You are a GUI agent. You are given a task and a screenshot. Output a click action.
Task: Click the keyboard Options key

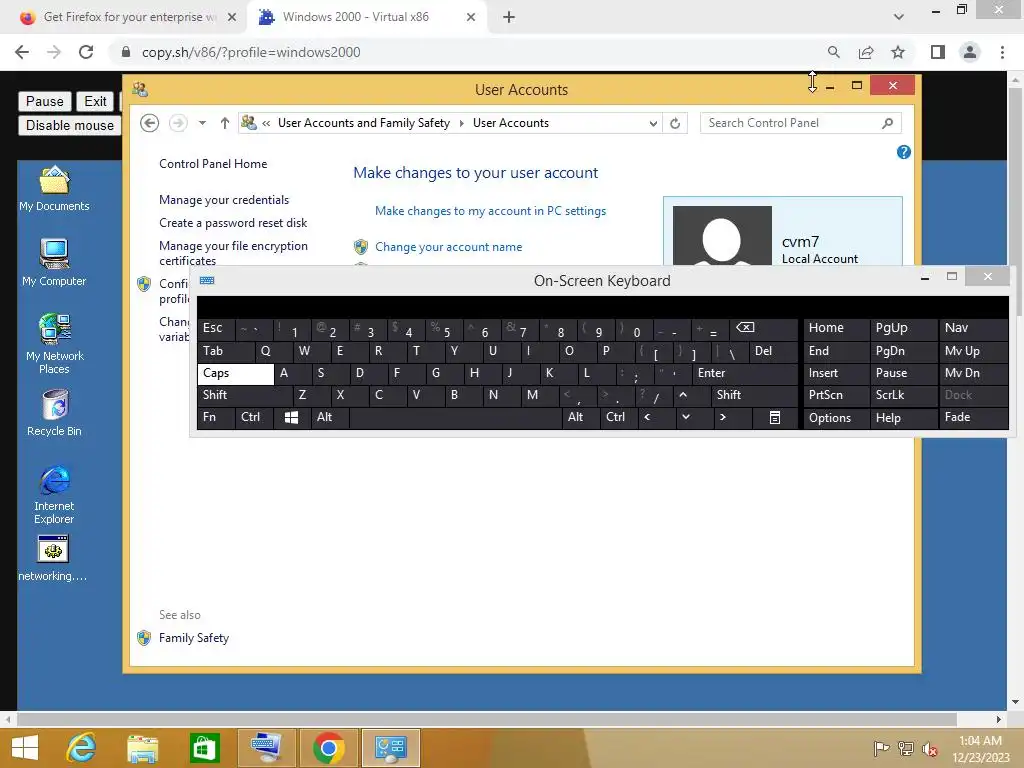(x=836, y=417)
